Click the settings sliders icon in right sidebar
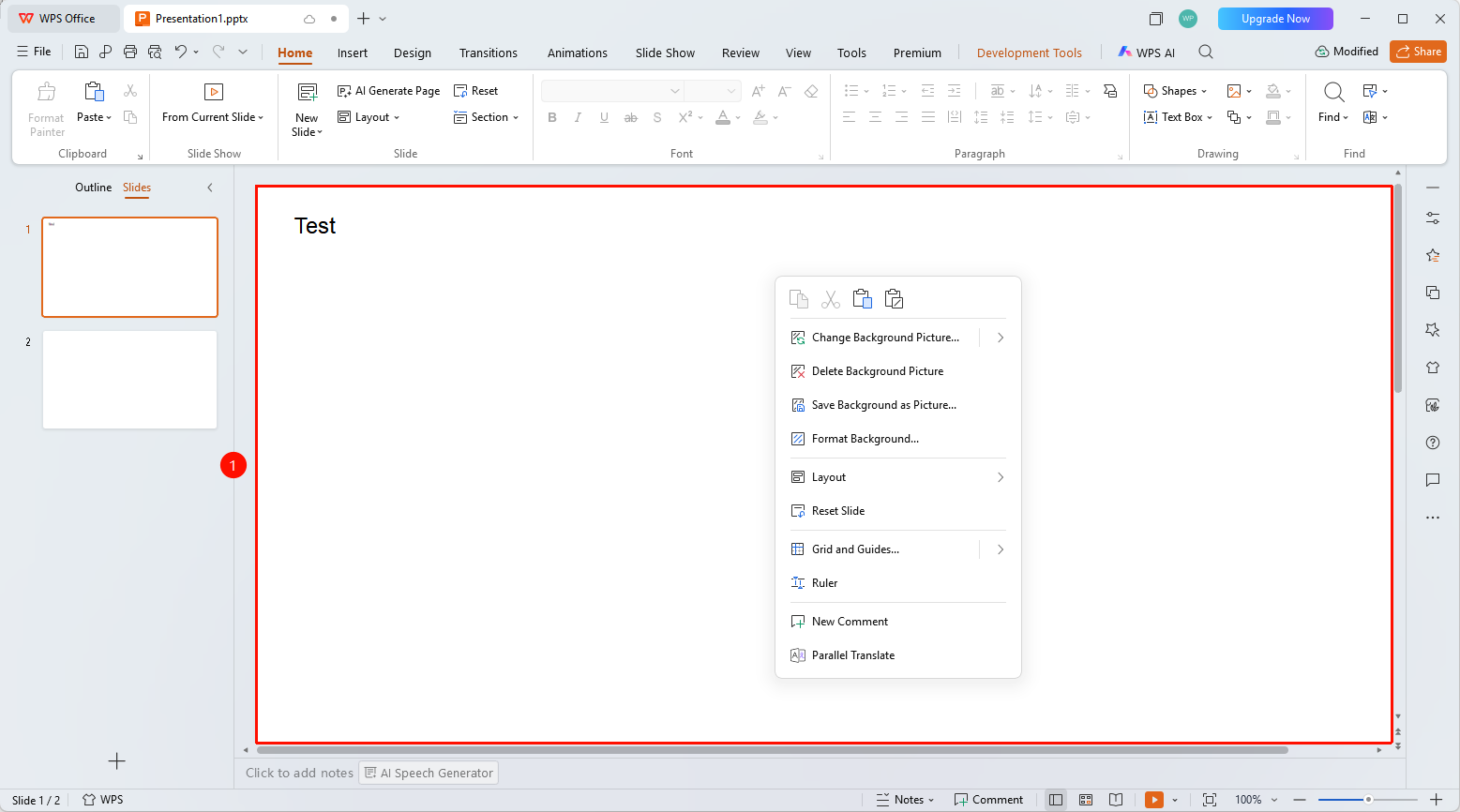The width and height of the screenshot is (1460, 812). [x=1433, y=218]
